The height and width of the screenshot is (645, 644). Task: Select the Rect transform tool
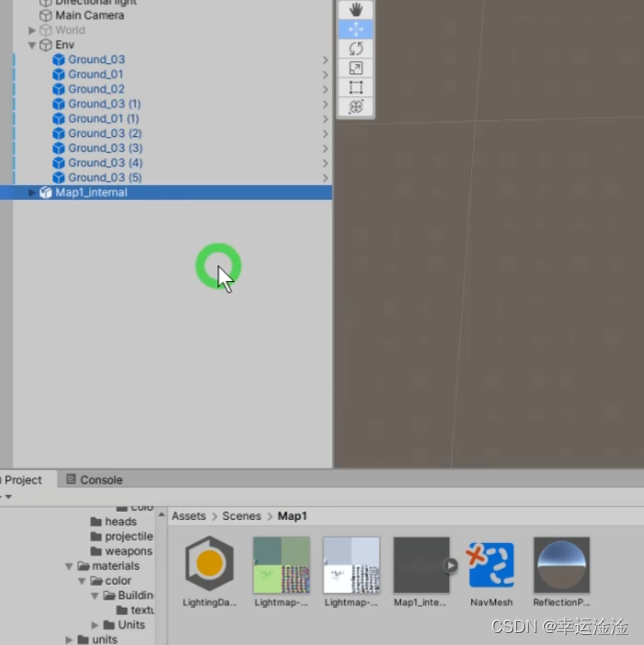pyautogui.click(x=356, y=87)
